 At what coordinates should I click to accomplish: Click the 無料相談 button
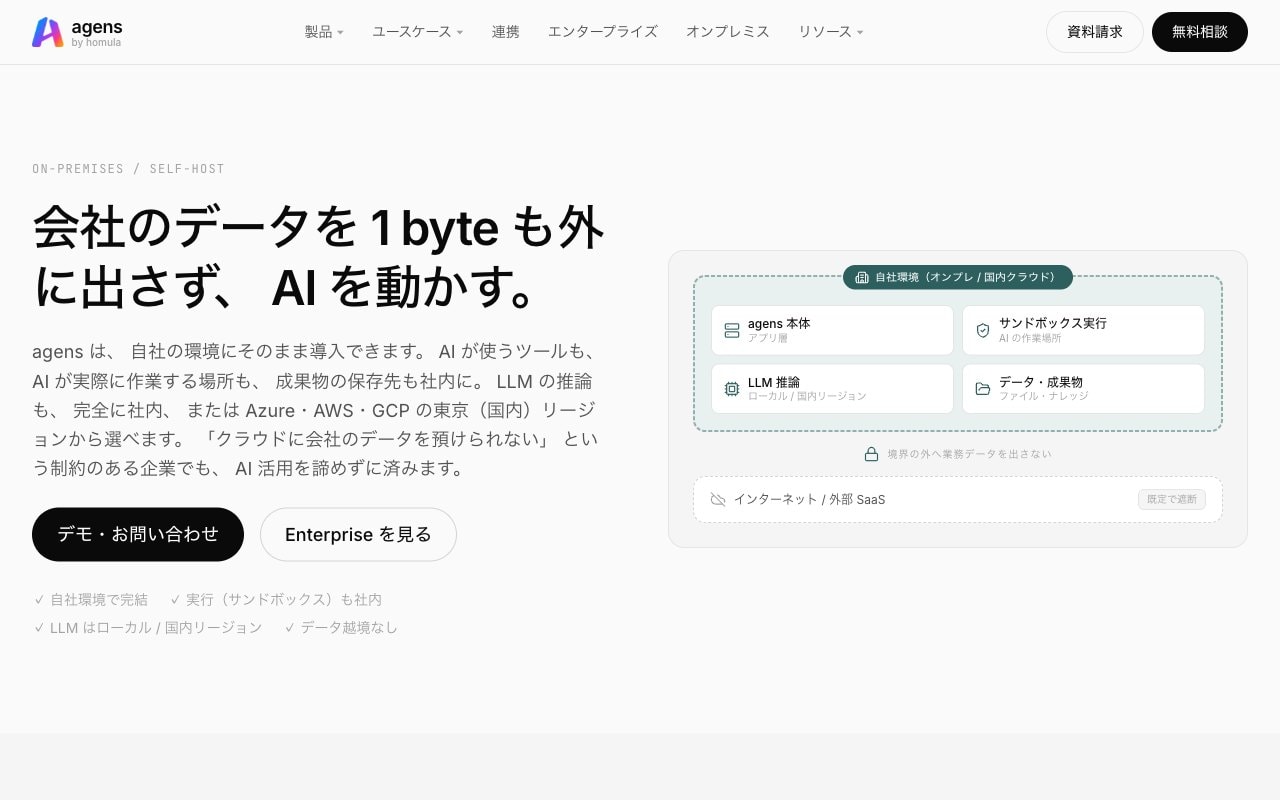pyautogui.click(x=1200, y=32)
